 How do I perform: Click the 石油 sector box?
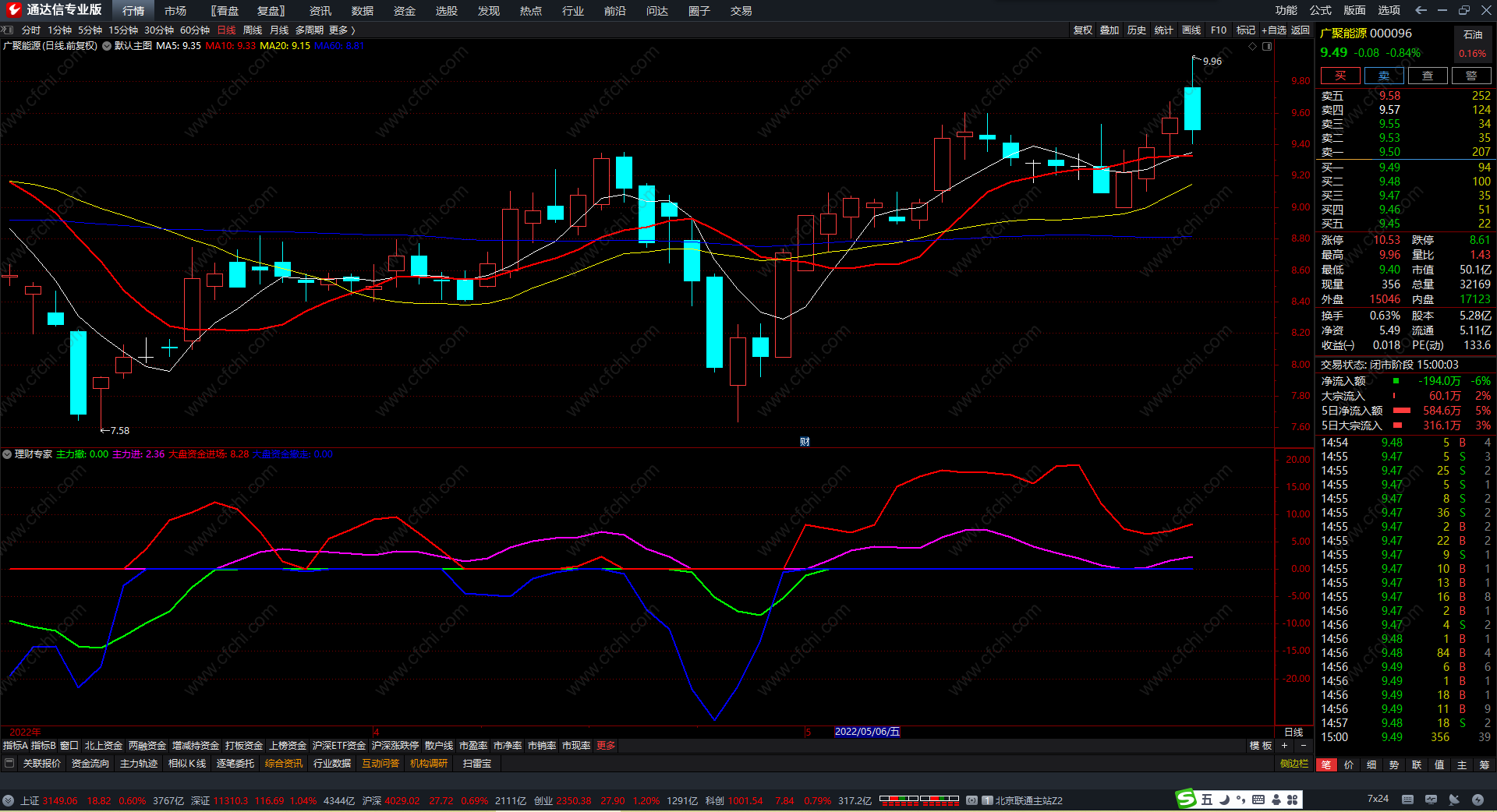(x=1473, y=44)
